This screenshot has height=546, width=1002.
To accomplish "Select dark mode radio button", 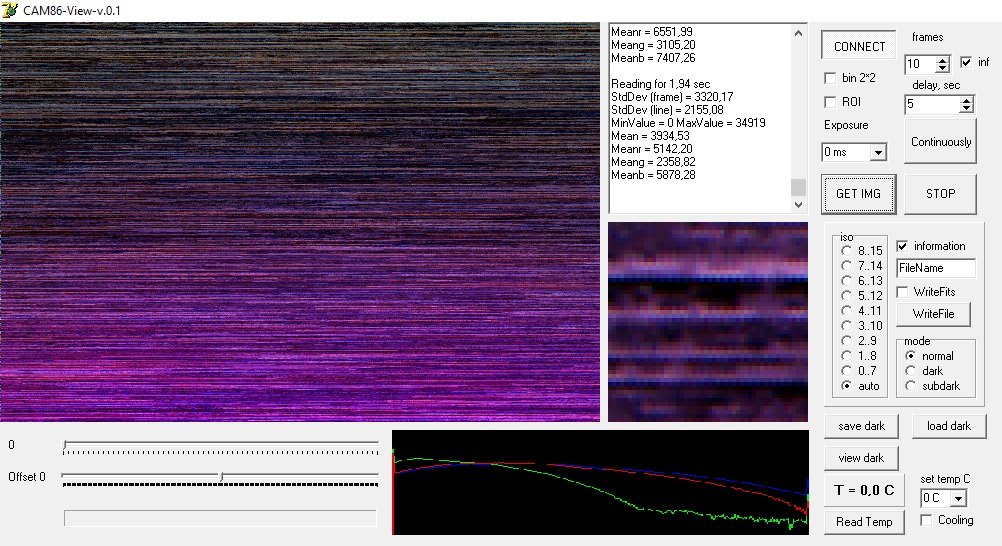I will coord(911,371).
